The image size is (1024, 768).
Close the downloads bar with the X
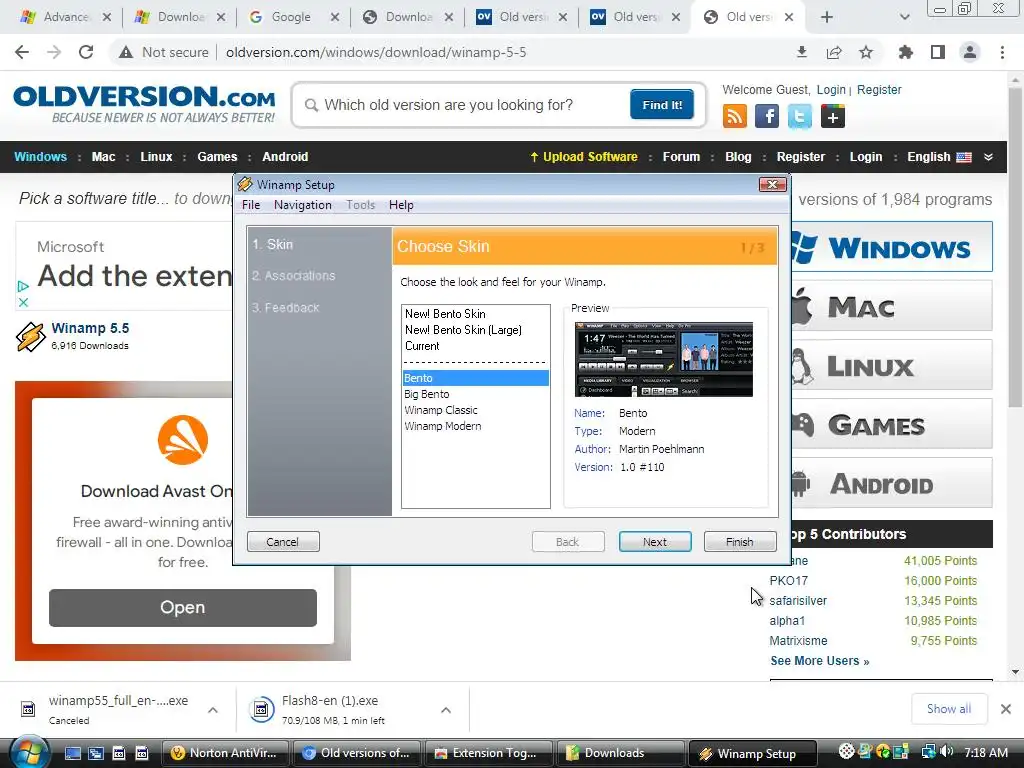[1006, 709]
